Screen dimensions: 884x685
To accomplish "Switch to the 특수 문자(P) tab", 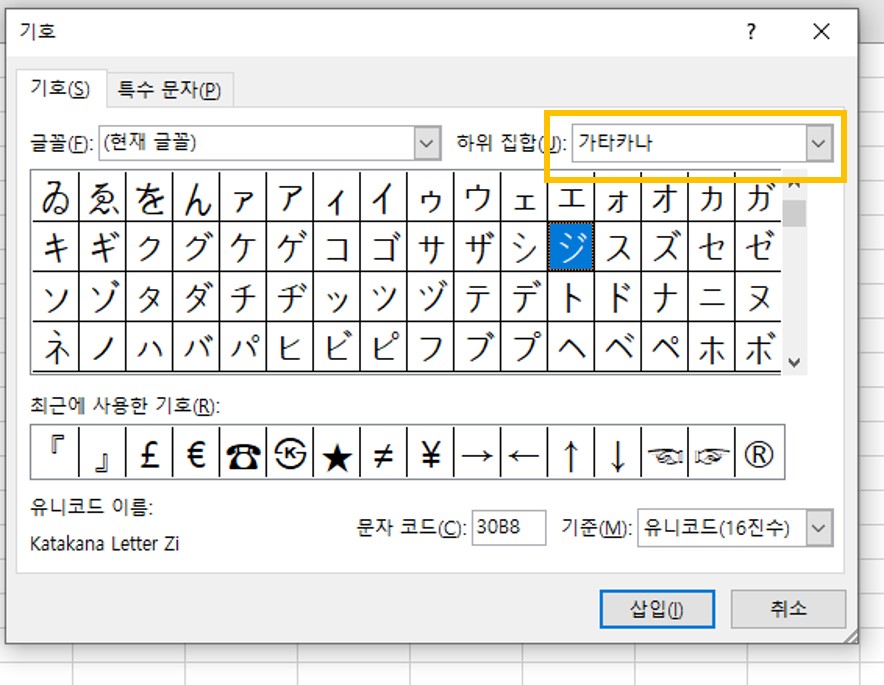I will tap(169, 90).
